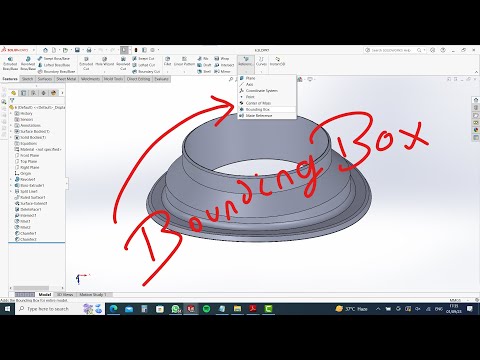Select the Wrap feature tool
This screenshot has height=360, width=480.
point(222,58)
